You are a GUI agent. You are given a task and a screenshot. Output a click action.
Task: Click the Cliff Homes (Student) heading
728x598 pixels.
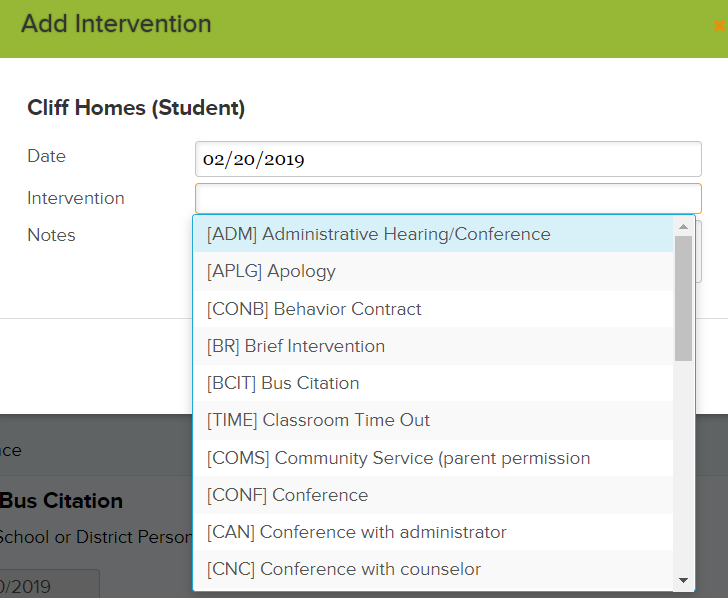click(x=136, y=108)
